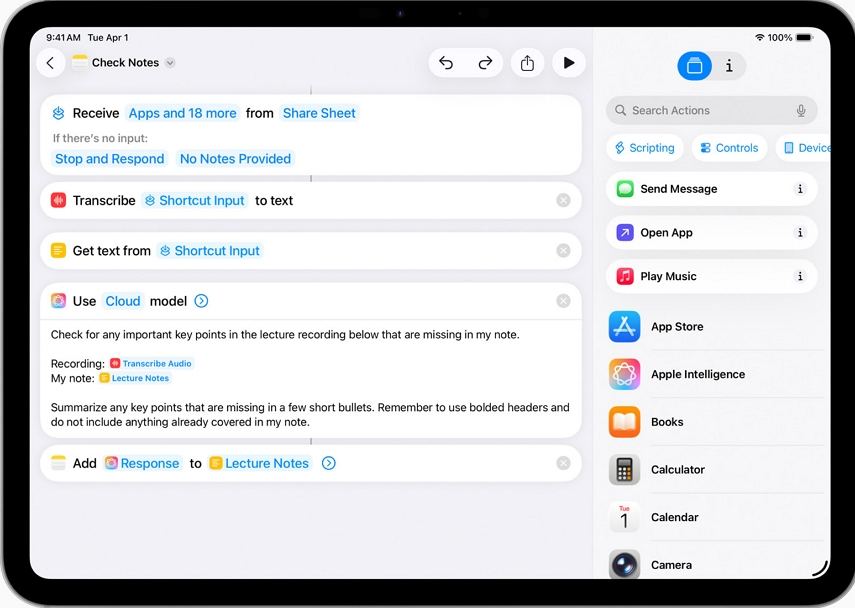
Task: Switch to the action library tab
Action: [694, 66]
